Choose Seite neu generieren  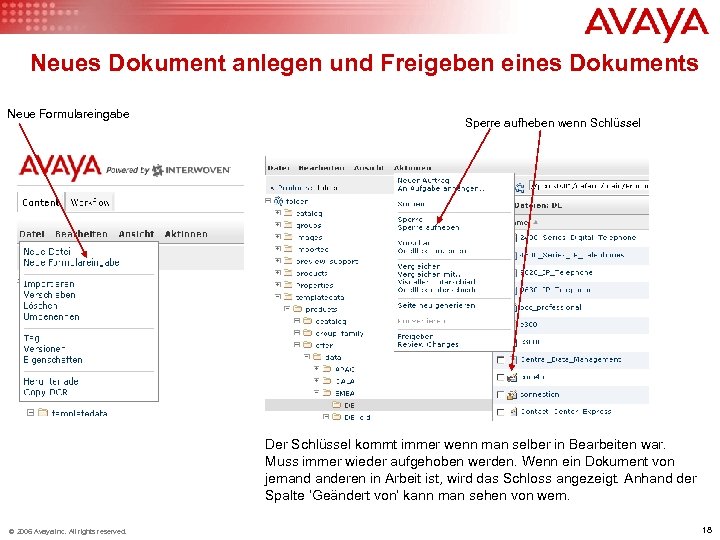[x=436, y=305]
